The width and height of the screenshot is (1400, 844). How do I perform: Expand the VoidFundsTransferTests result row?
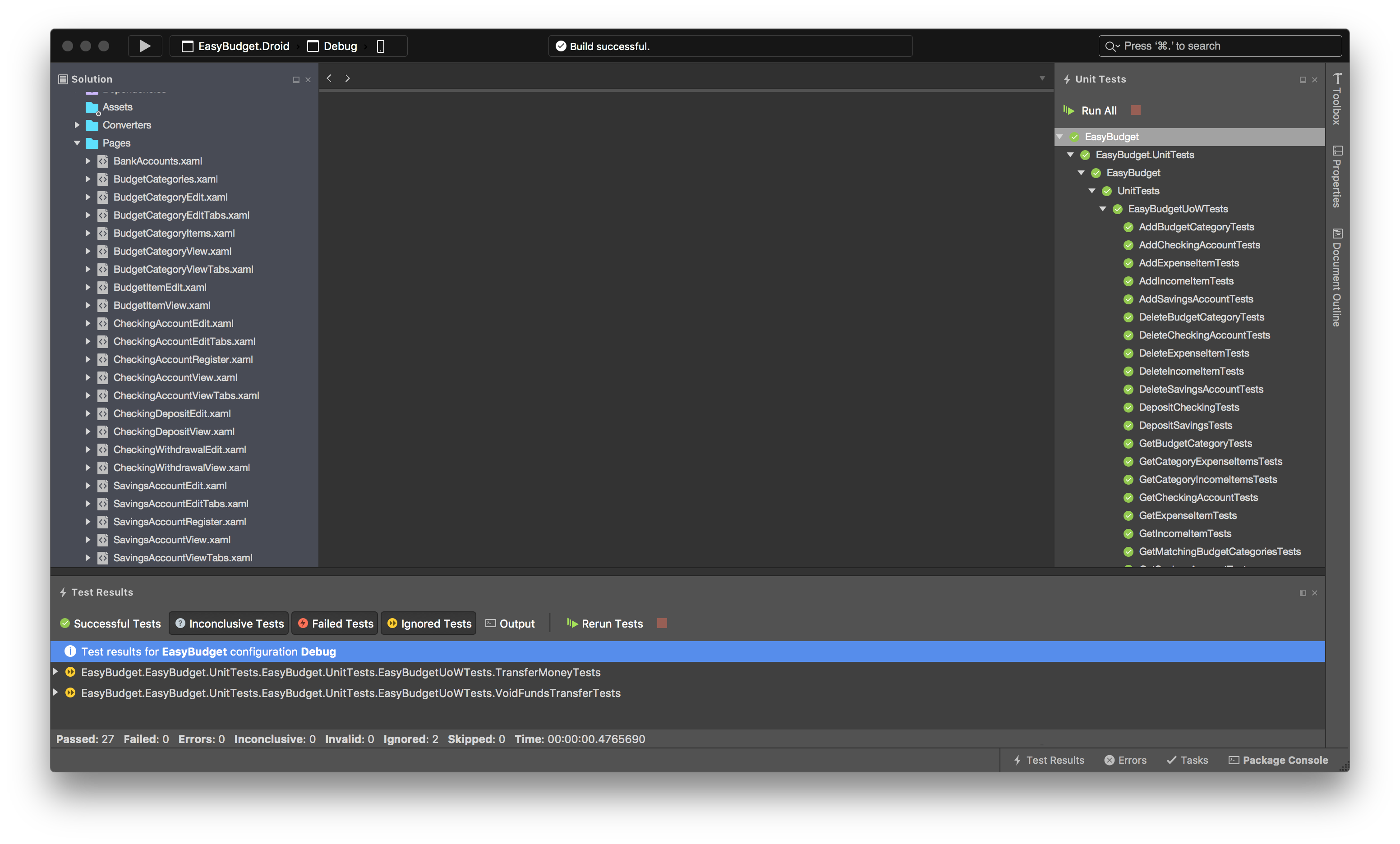[55, 693]
